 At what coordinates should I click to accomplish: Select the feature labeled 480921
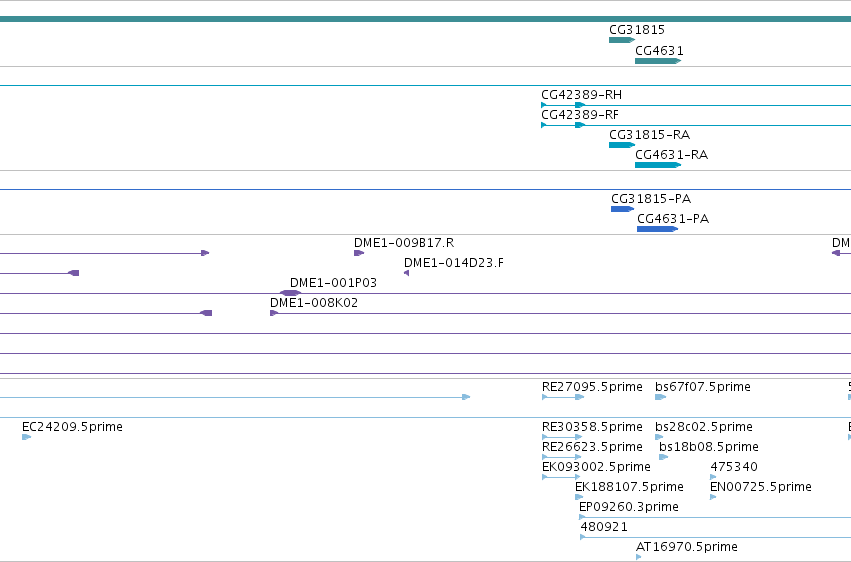tap(604, 527)
